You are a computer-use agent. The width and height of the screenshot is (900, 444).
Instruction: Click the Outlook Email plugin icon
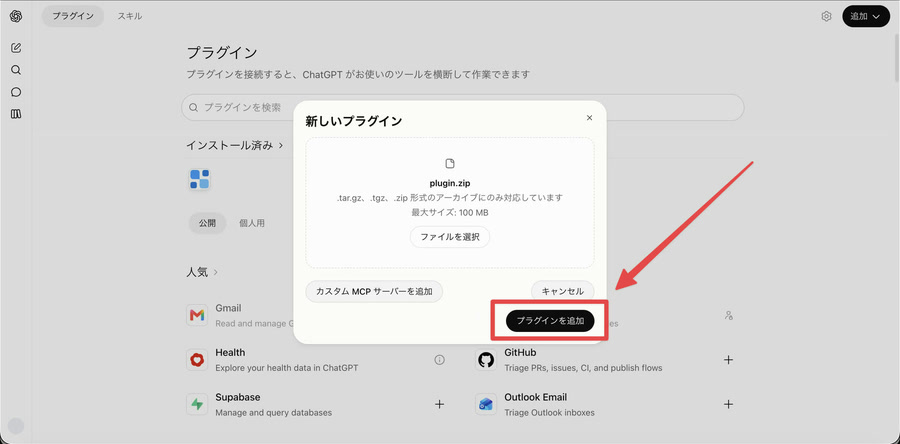tap(486, 404)
